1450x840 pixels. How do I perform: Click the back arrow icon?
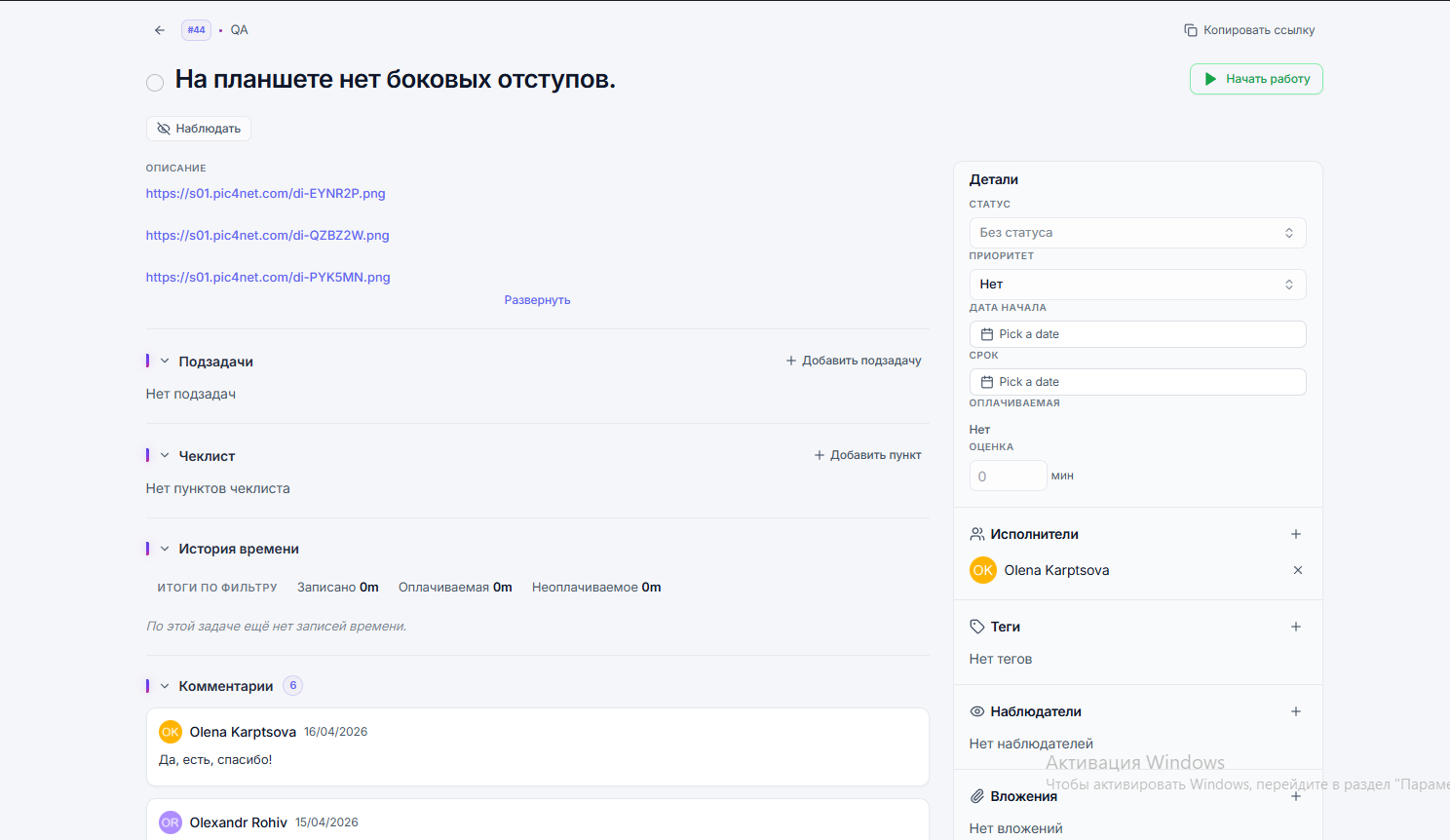click(x=160, y=30)
